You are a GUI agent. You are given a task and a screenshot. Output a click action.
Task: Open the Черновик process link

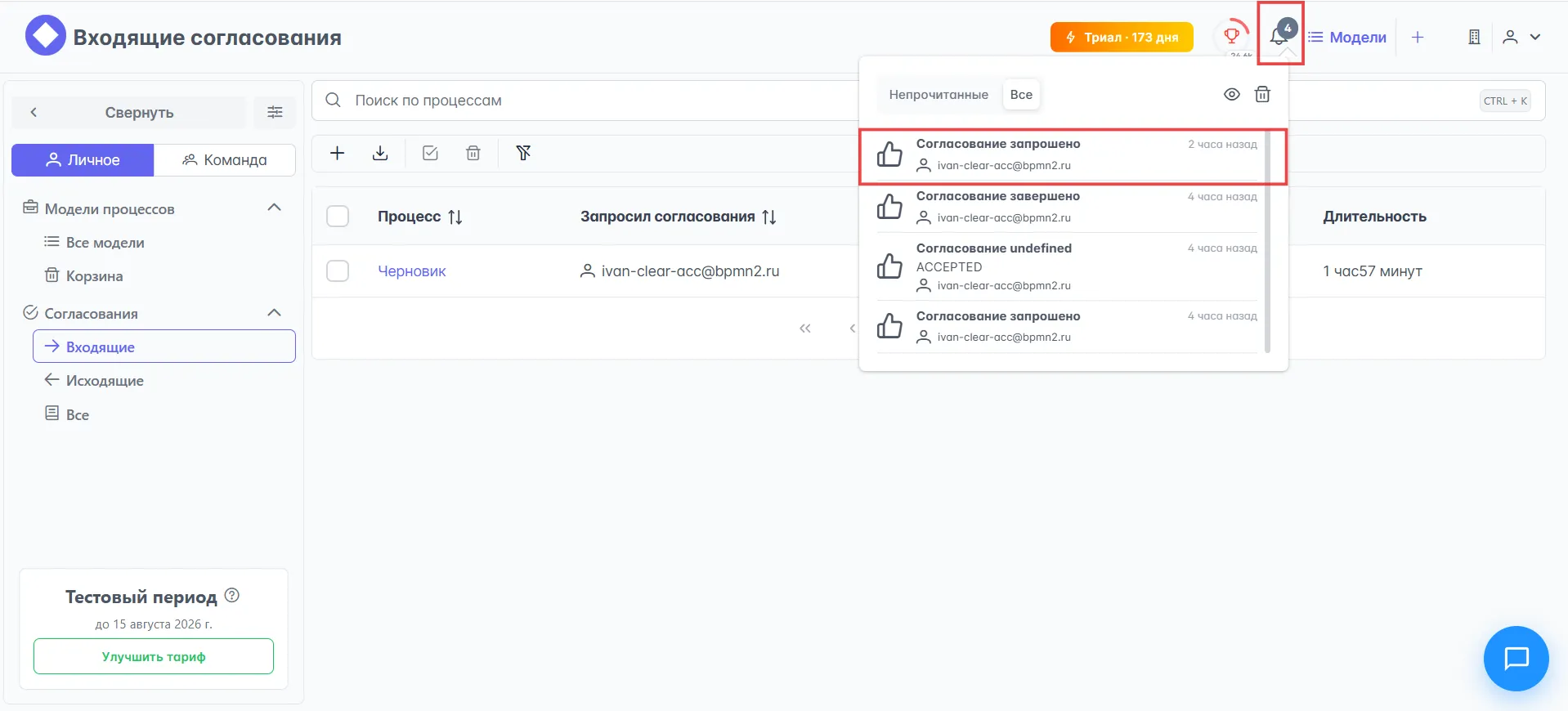[411, 271]
